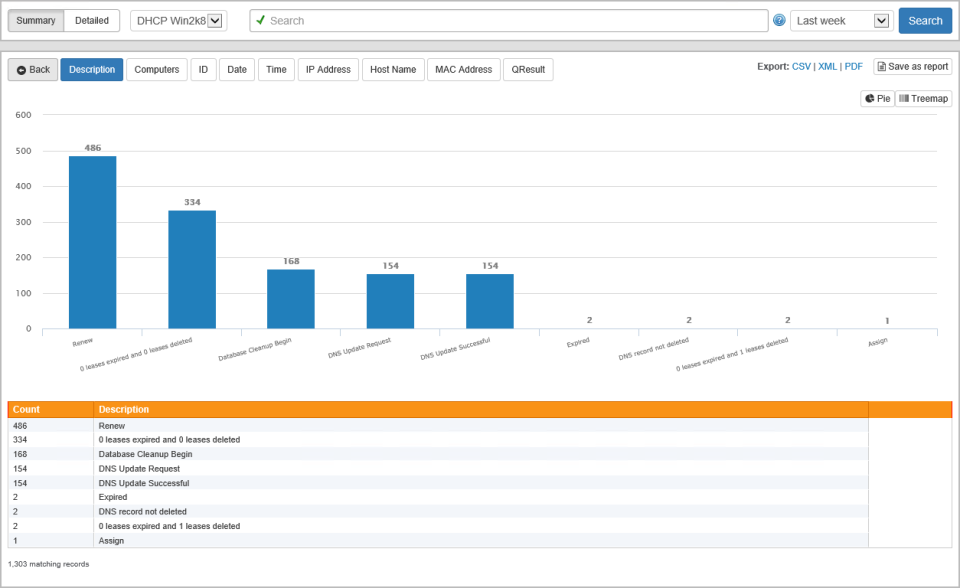This screenshot has width=960, height=588.
Task: Open the Last week time range dropdown
Action: [841, 20]
